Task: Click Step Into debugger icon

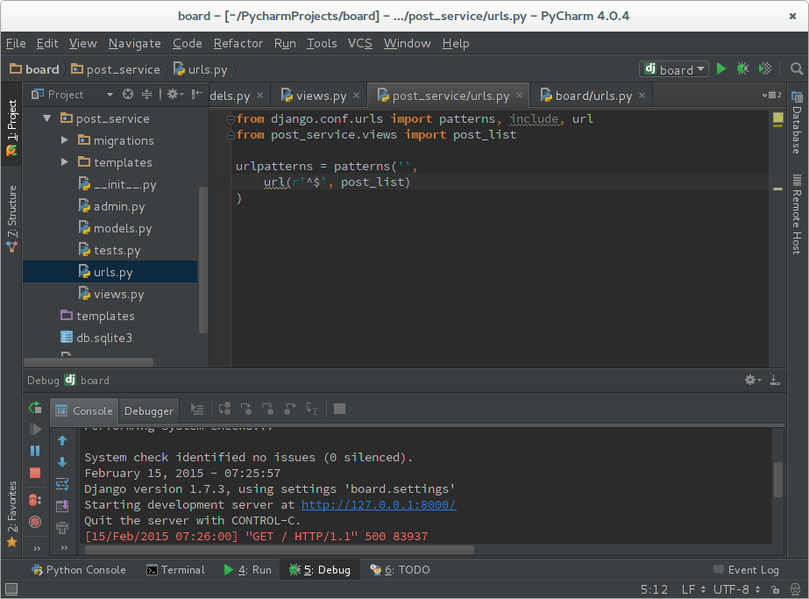Action: (x=246, y=409)
